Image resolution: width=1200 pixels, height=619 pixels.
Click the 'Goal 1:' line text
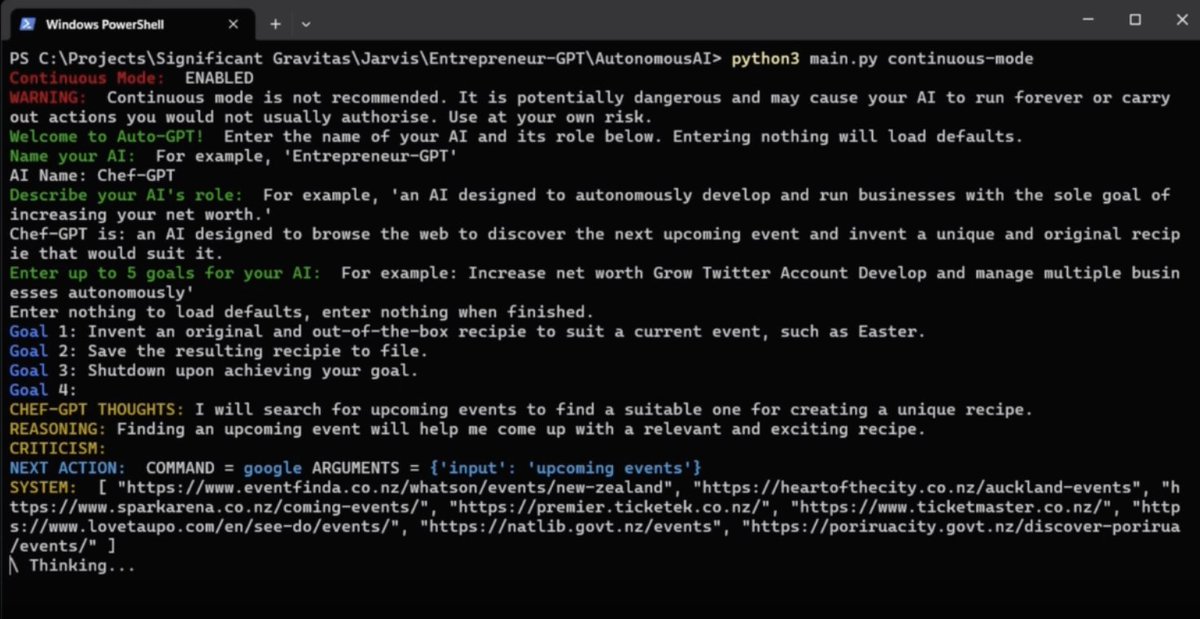[468, 332]
